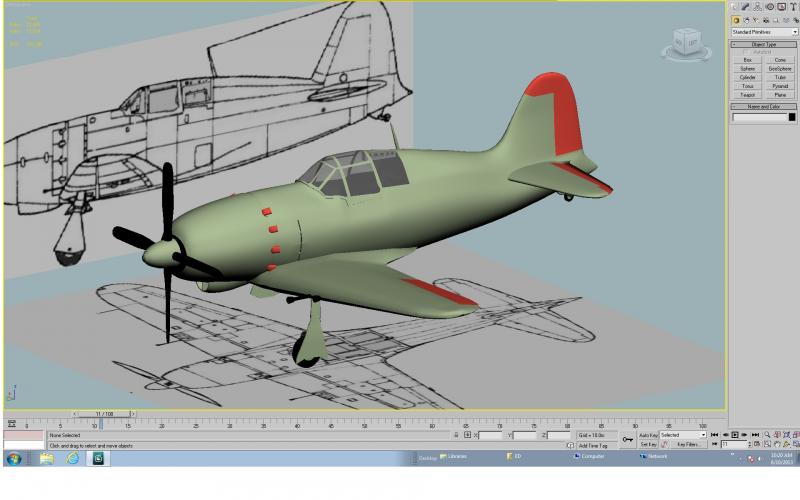Click the Zoom magnifier navigation icon
Image resolution: width=800 pixels, height=500 pixels.
(767, 435)
